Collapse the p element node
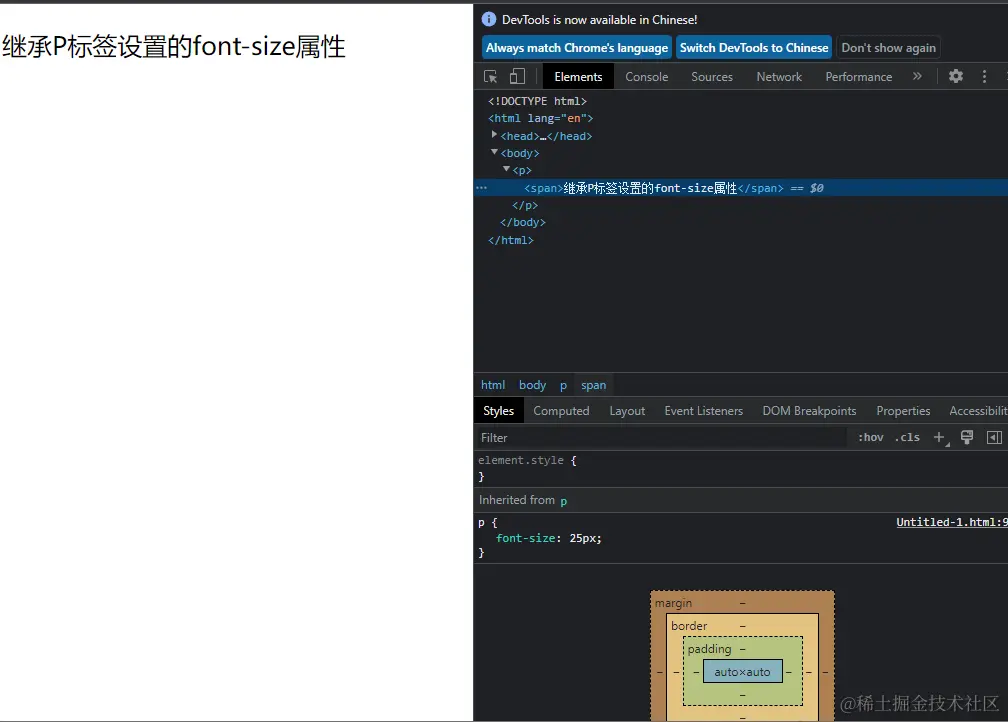The image size is (1008, 722). tap(506, 170)
